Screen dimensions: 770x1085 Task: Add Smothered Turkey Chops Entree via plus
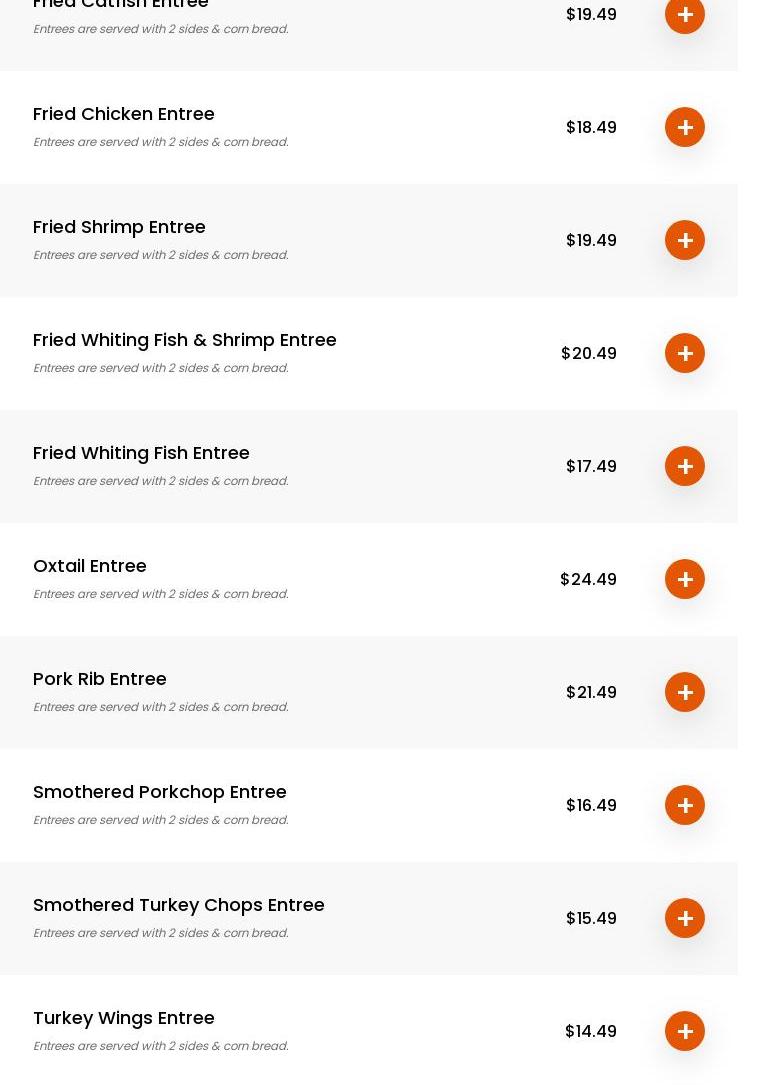click(685, 918)
